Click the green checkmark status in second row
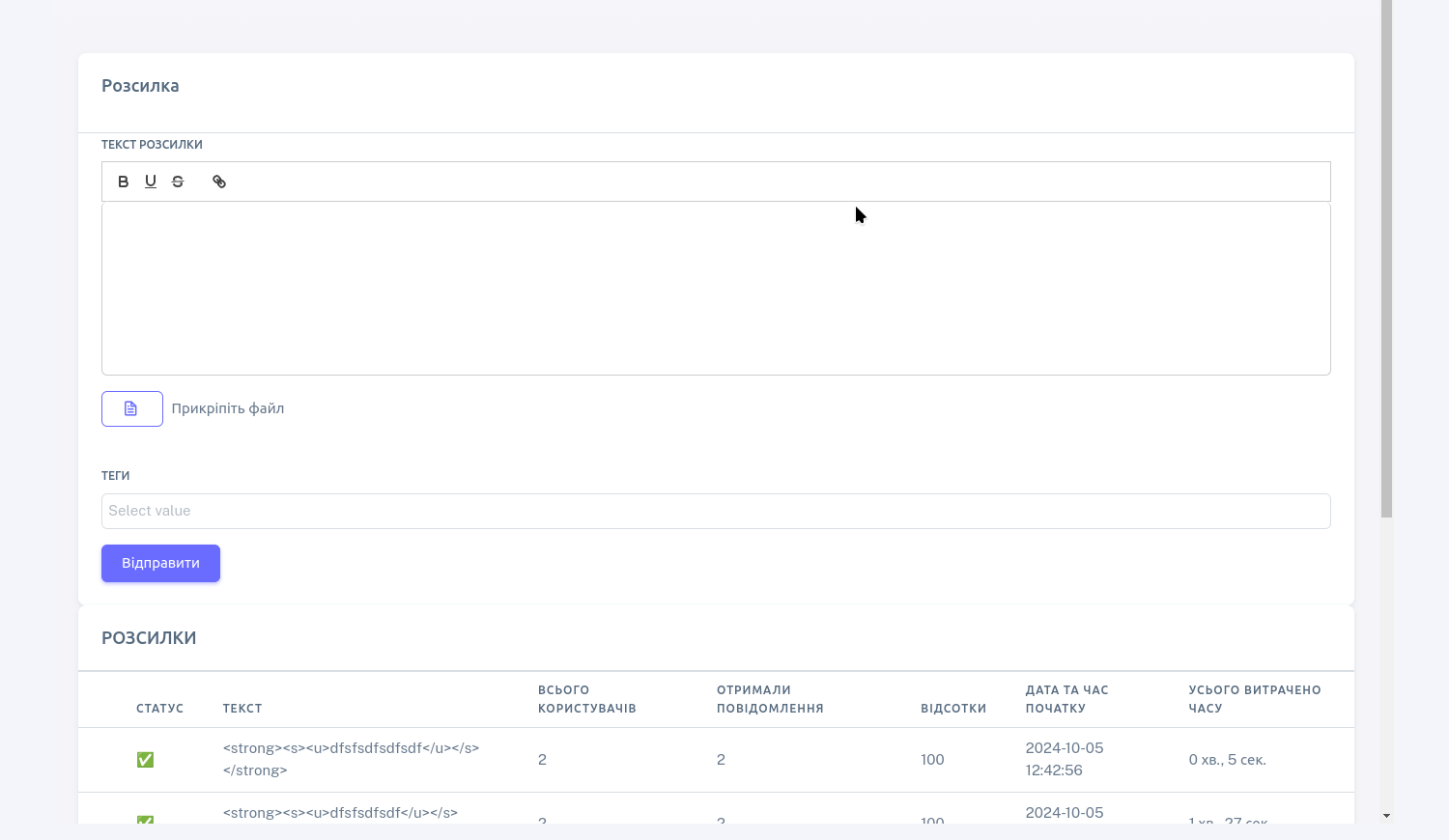Viewport: 1449px width, 840px height. tap(145, 819)
